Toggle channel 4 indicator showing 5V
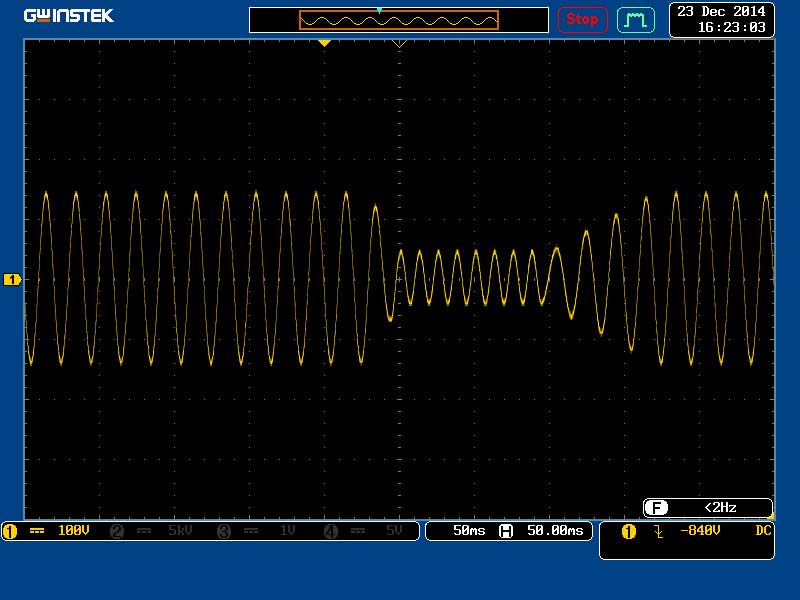 365,531
